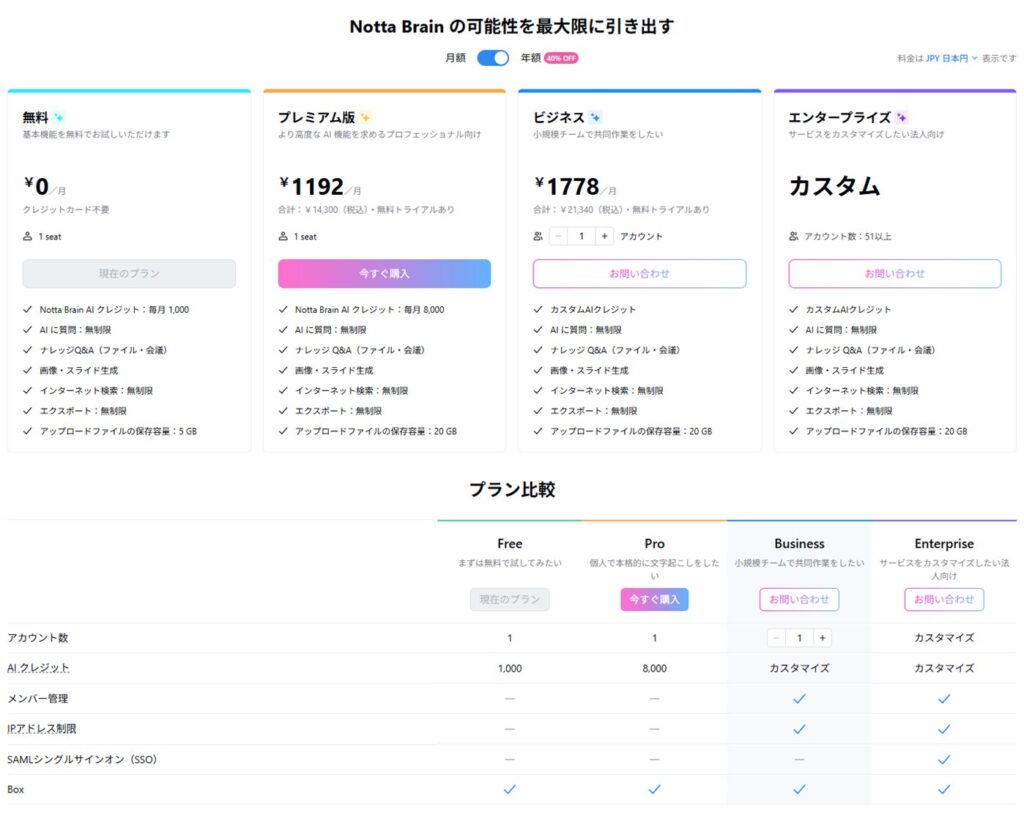Click the account number field in ビジネス card

pyautogui.click(x=581, y=237)
